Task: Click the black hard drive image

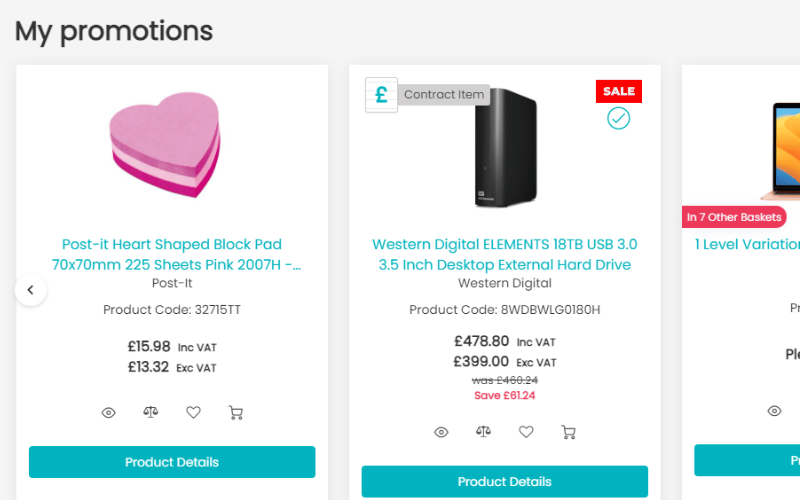Action: pos(506,148)
